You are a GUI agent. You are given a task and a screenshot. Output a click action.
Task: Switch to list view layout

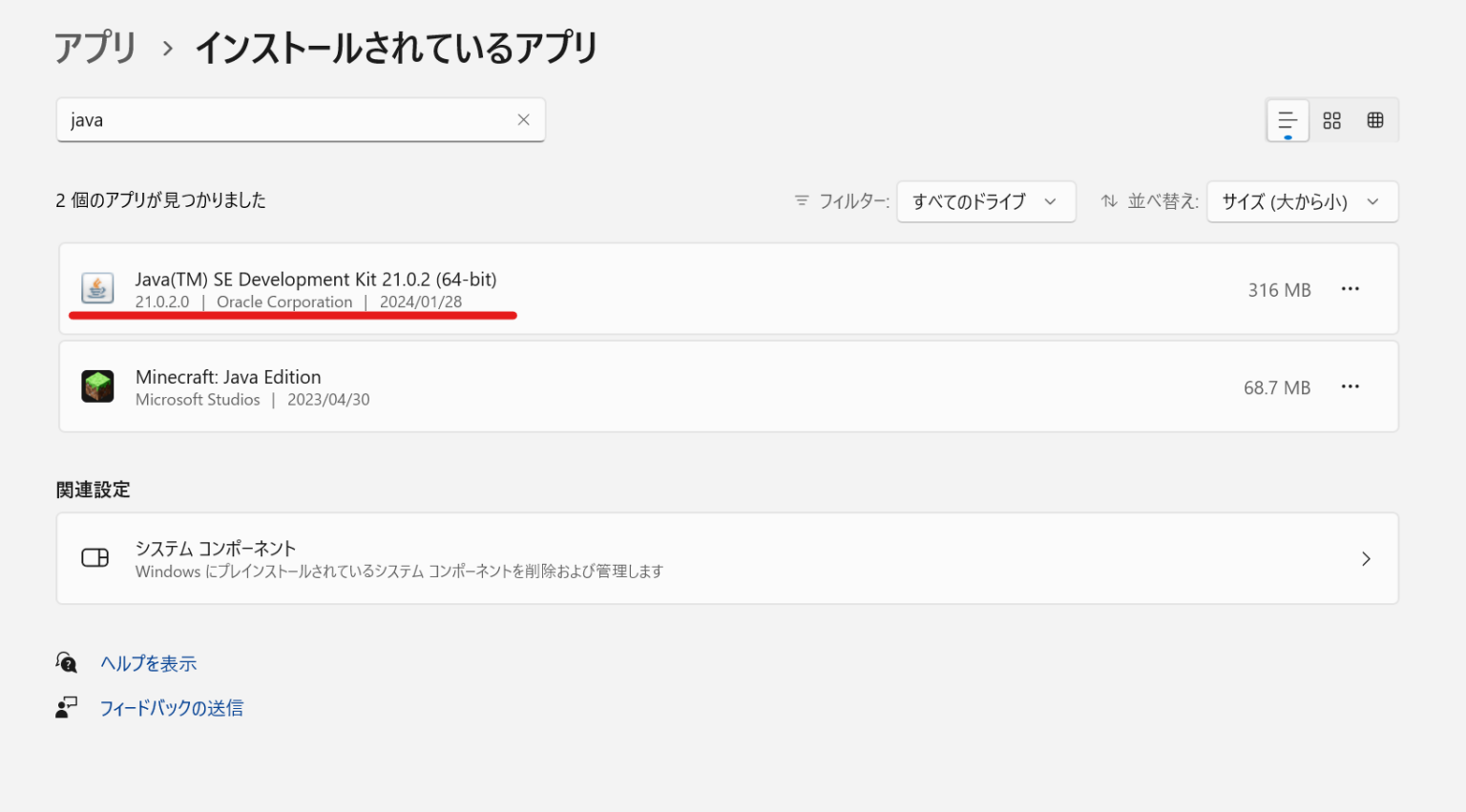point(1288,120)
